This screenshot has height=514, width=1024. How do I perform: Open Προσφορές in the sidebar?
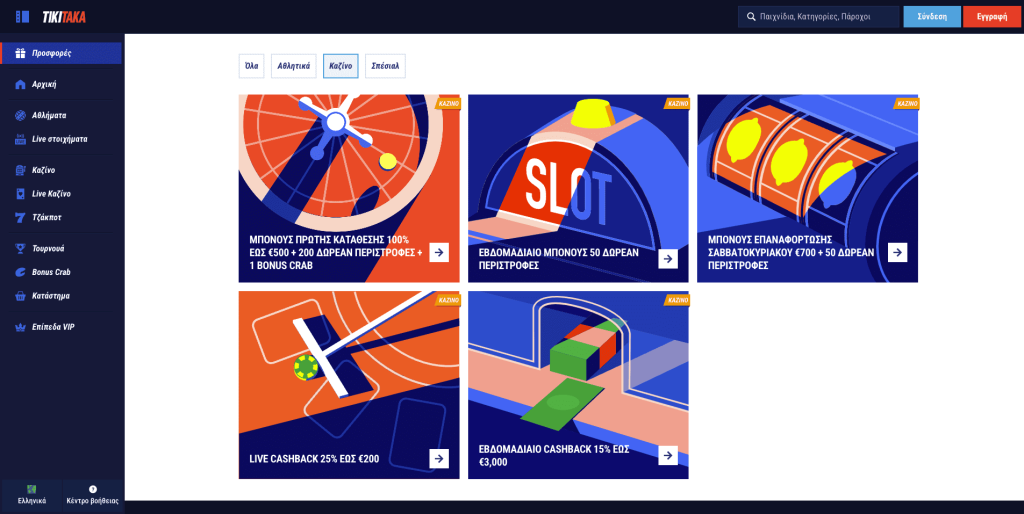click(61, 53)
